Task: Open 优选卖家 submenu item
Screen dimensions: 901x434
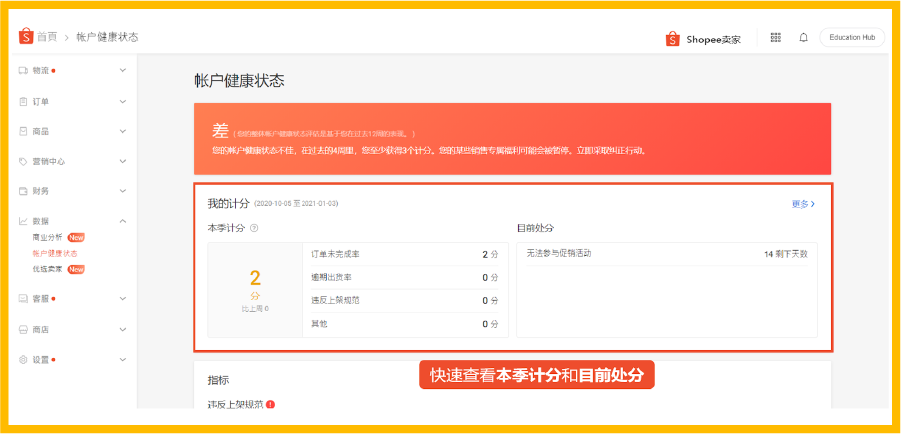Action: point(47,270)
